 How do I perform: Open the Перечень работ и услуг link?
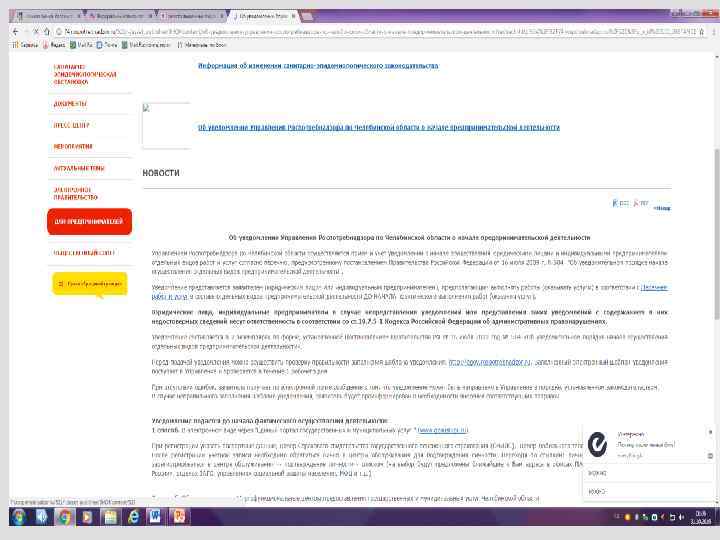coord(654,287)
